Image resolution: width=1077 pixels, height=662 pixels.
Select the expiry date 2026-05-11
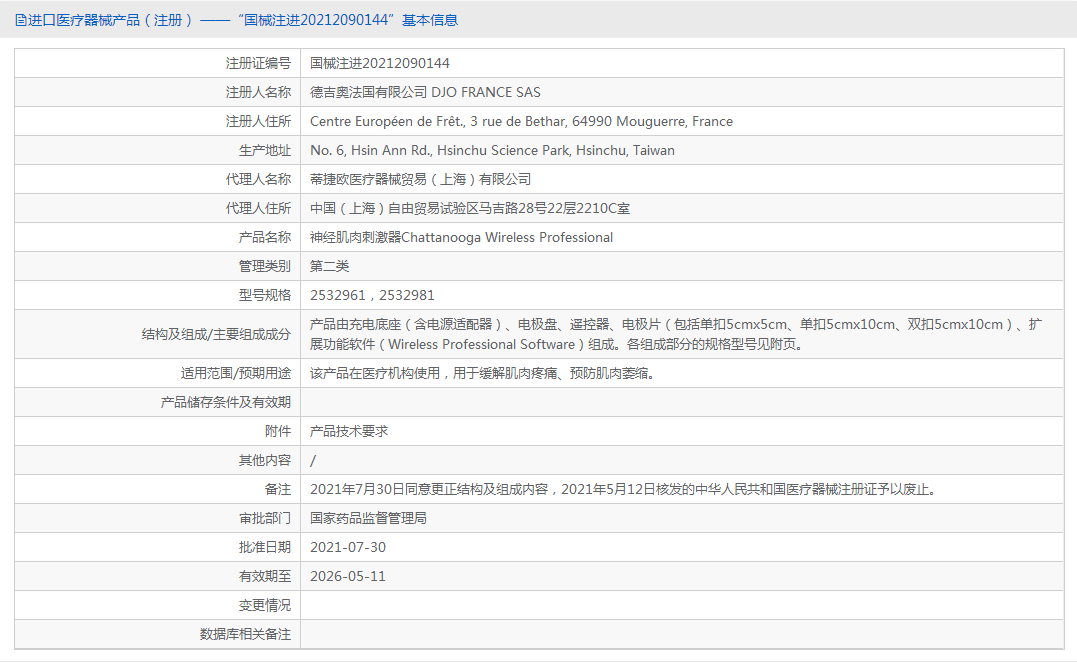(348, 576)
